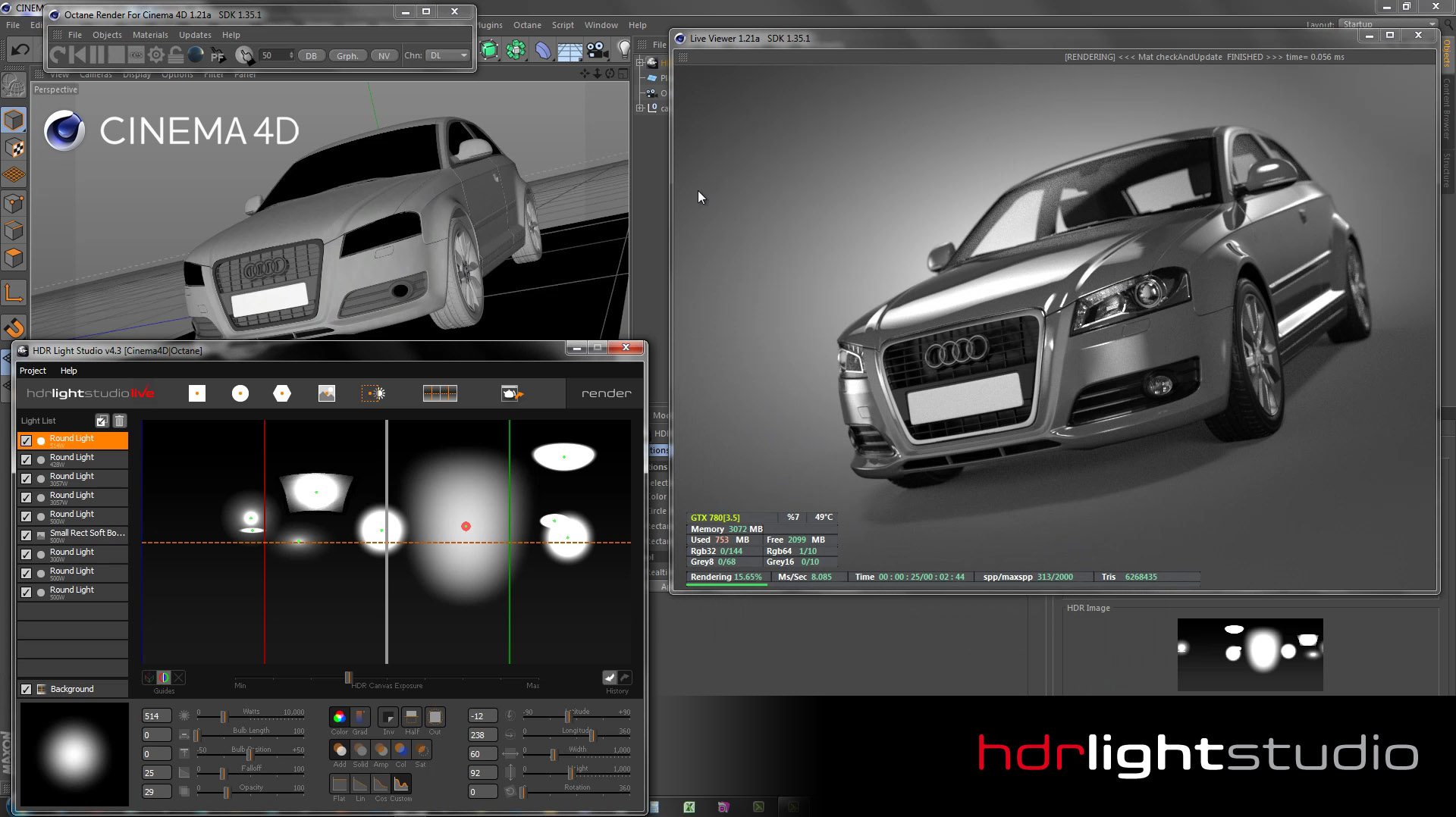Disable the Small Rect Soft Box light

pos(27,536)
